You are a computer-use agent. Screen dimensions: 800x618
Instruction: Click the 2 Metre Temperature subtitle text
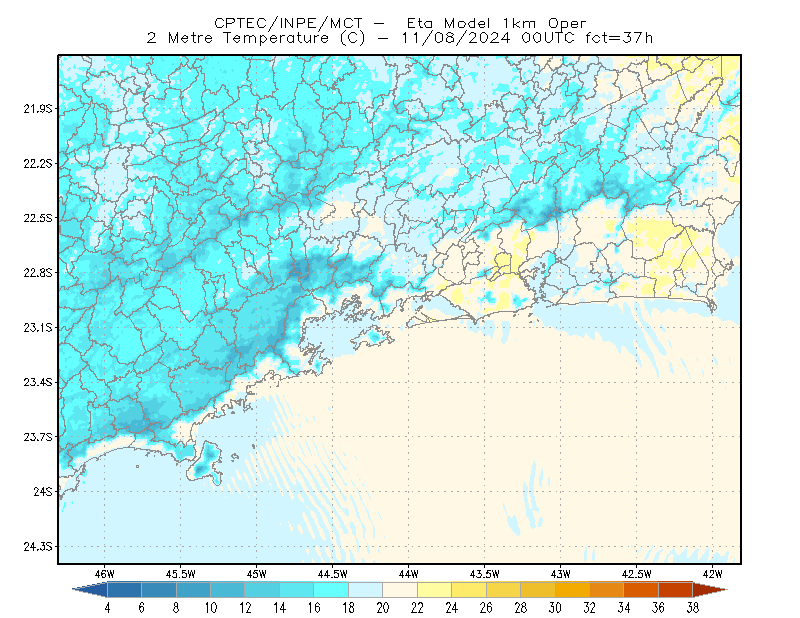tap(237, 38)
